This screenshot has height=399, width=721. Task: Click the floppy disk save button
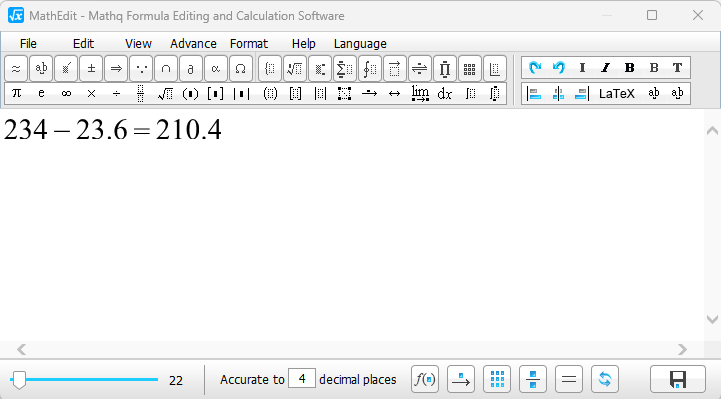678,379
